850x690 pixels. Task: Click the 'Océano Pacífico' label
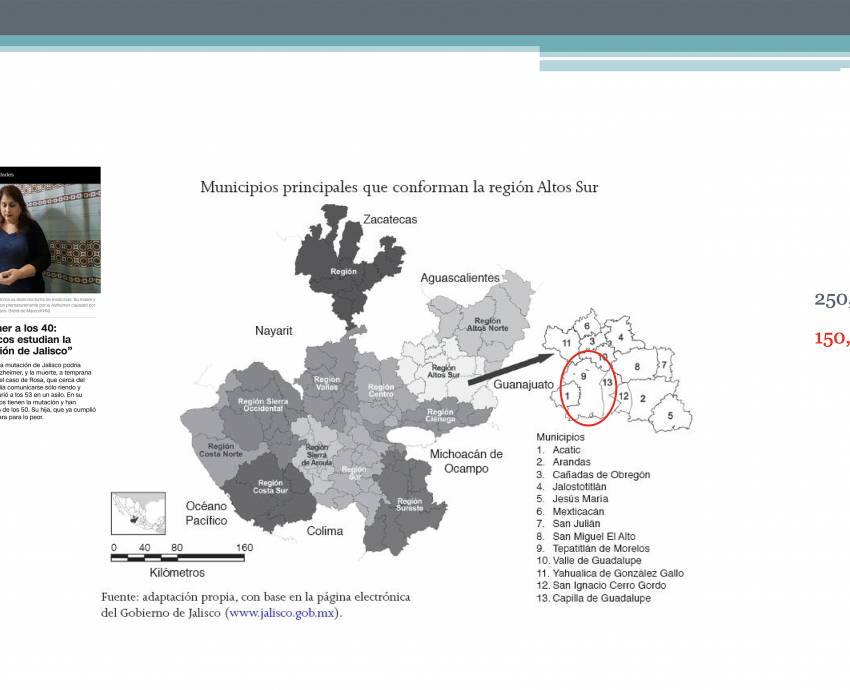point(207,513)
